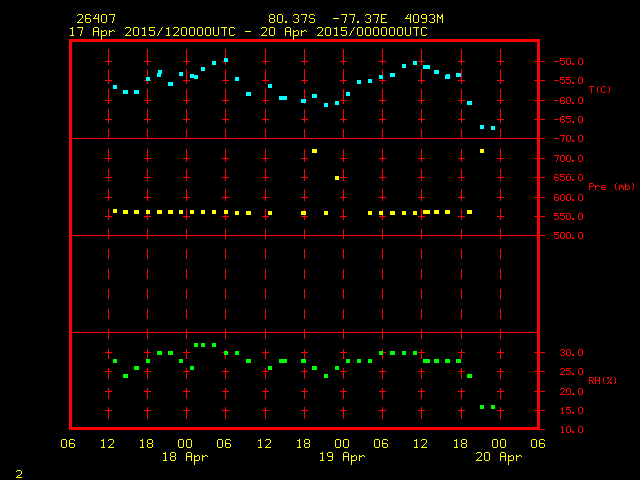Click the Pre (mb) axis title

(611, 187)
